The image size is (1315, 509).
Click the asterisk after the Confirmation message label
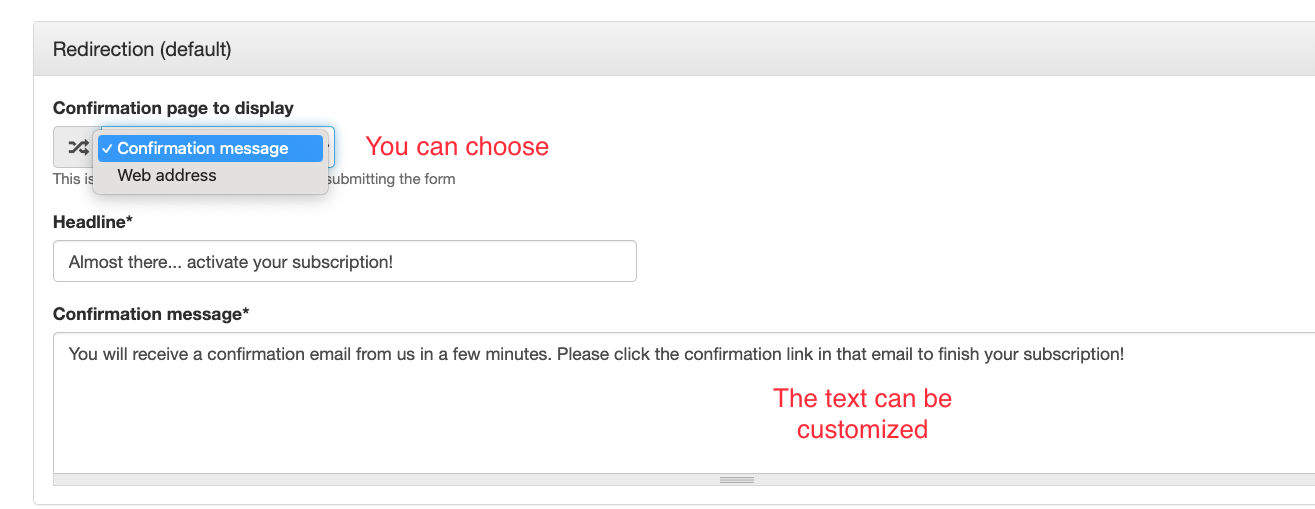246,312
